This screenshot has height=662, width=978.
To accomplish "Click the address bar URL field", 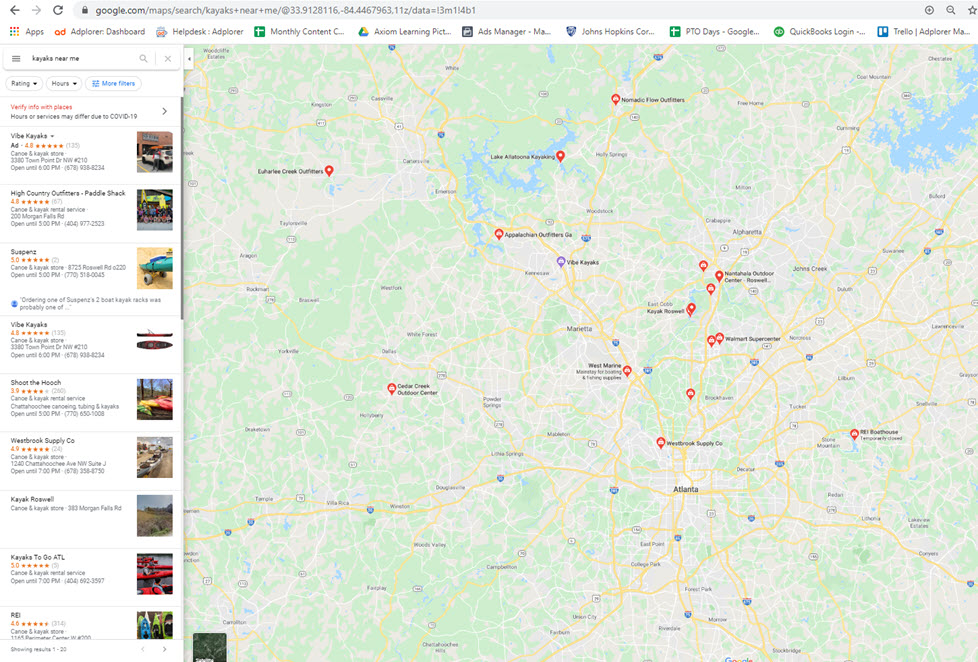I will pyautogui.click(x=286, y=10).
